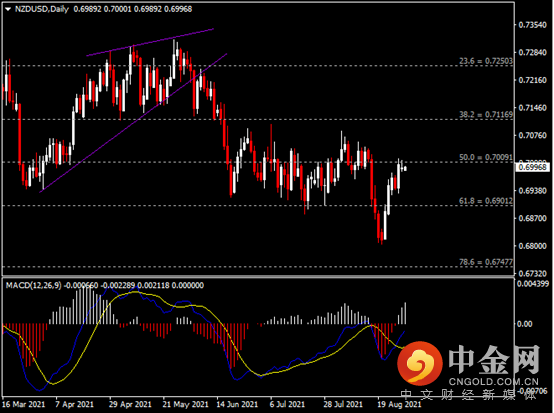Viewport: 554px width, 413px height.
Task: Click the 0.73540 price scale label
Action: [x=532, y=25]
